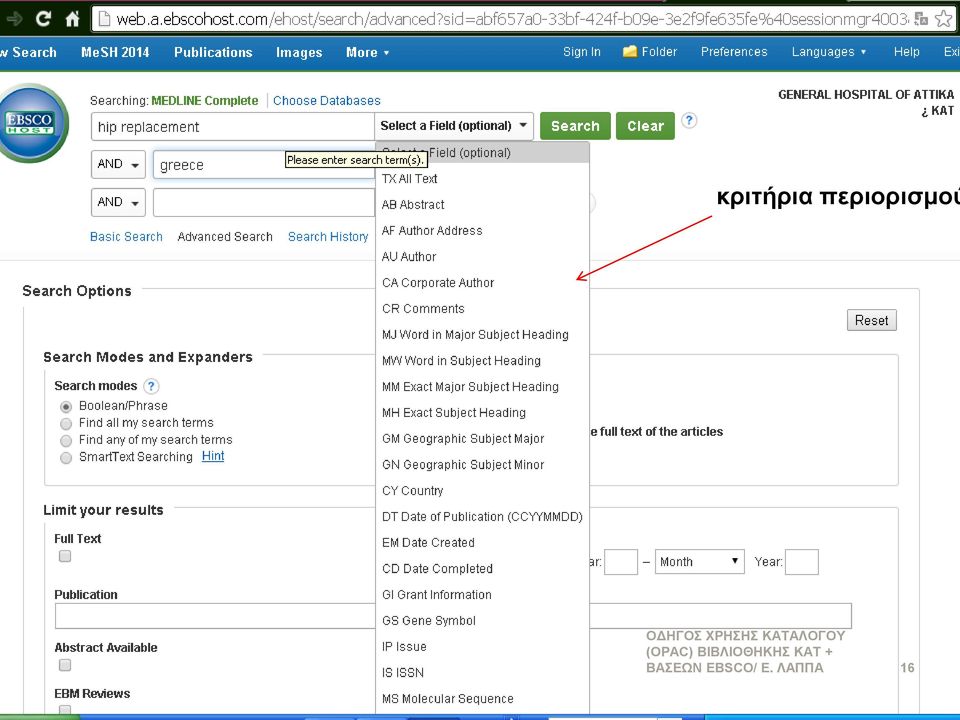
Task: Click the browser forward arrow
Action: pos(15,19)
